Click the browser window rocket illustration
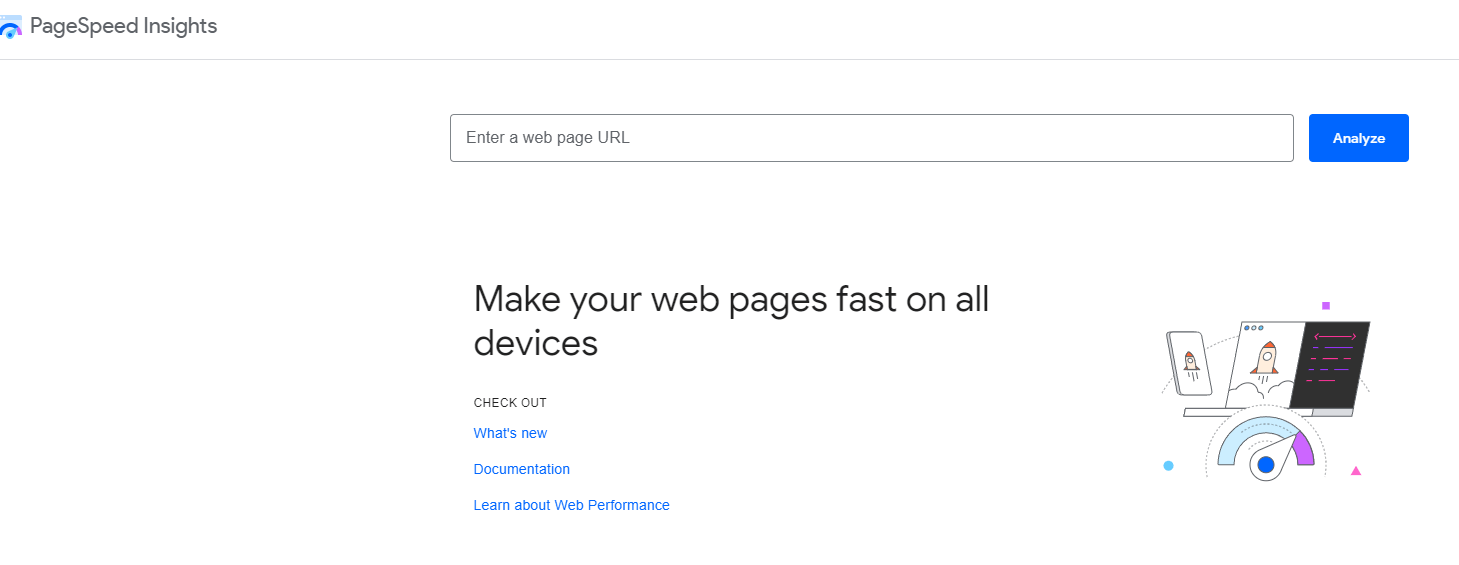 coord(1265,364)
